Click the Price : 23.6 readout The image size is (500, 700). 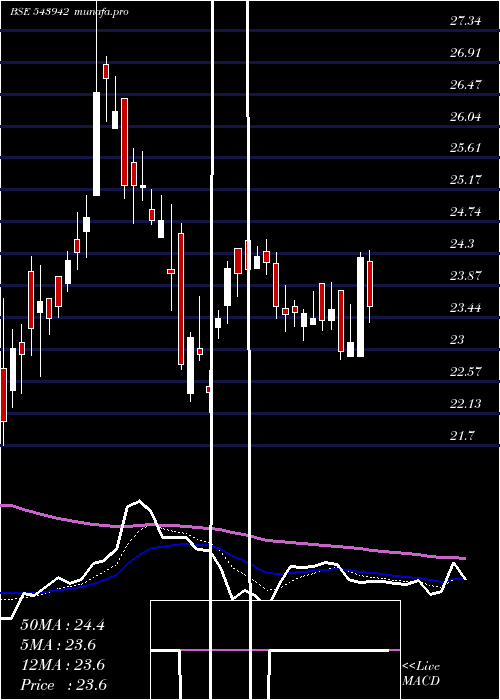click(x=63, y=685)
